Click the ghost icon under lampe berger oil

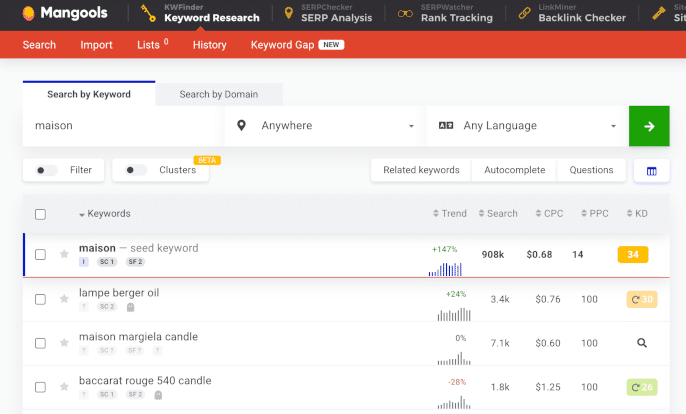(130, 307)
